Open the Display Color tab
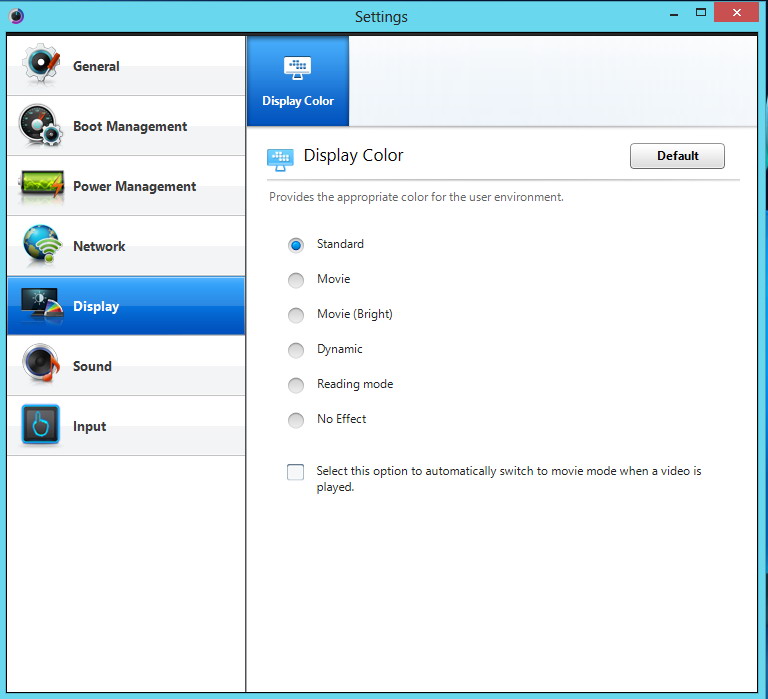The height and width of the screenshot is (699, 768). point(298,81)
